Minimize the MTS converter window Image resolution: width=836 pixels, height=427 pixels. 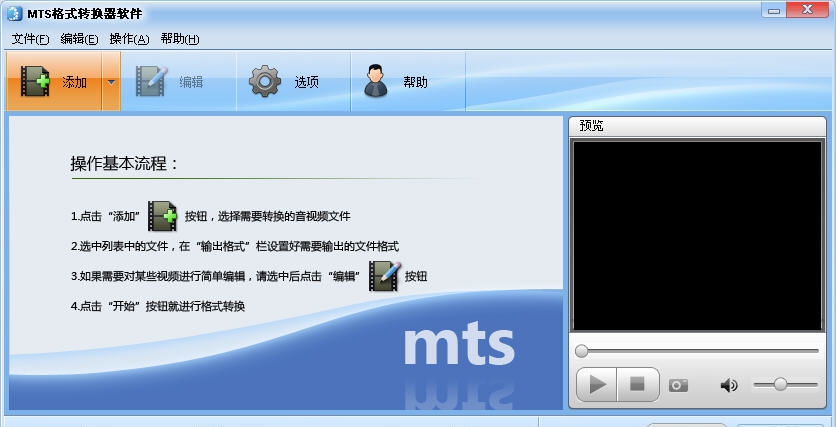tap(775, 10)
